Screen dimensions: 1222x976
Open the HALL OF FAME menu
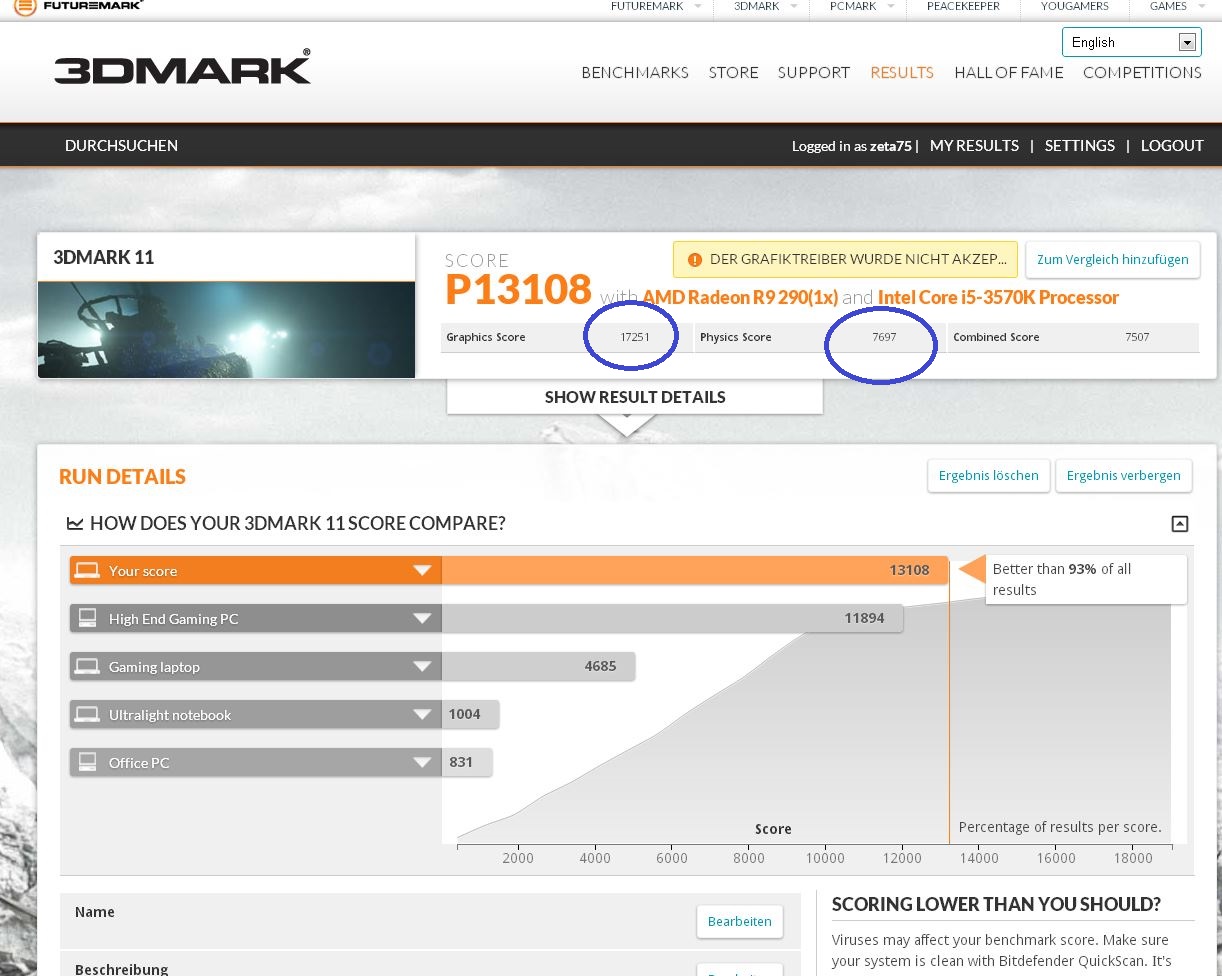click(1009, 72)
